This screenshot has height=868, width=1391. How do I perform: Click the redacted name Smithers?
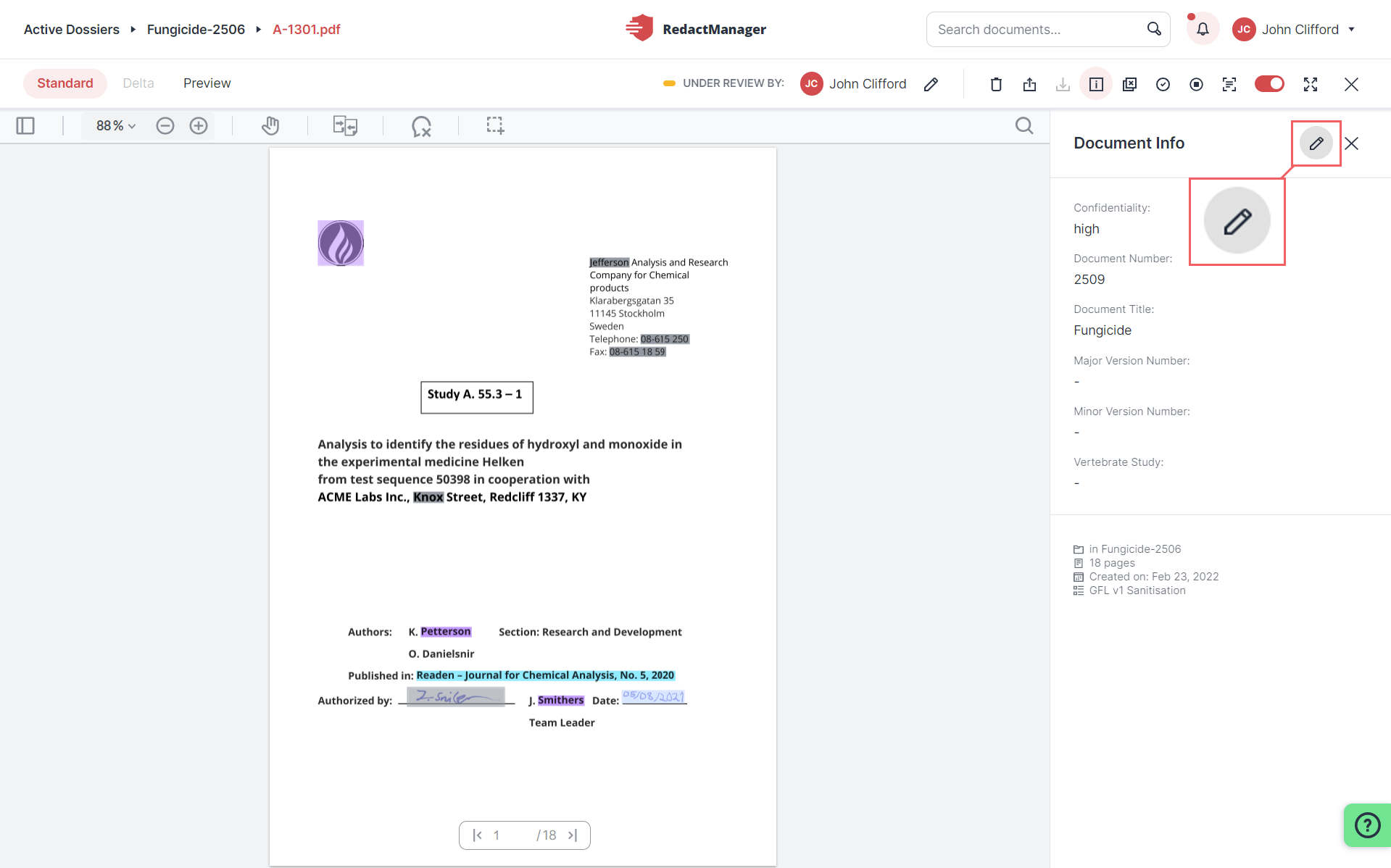[560, 700]
